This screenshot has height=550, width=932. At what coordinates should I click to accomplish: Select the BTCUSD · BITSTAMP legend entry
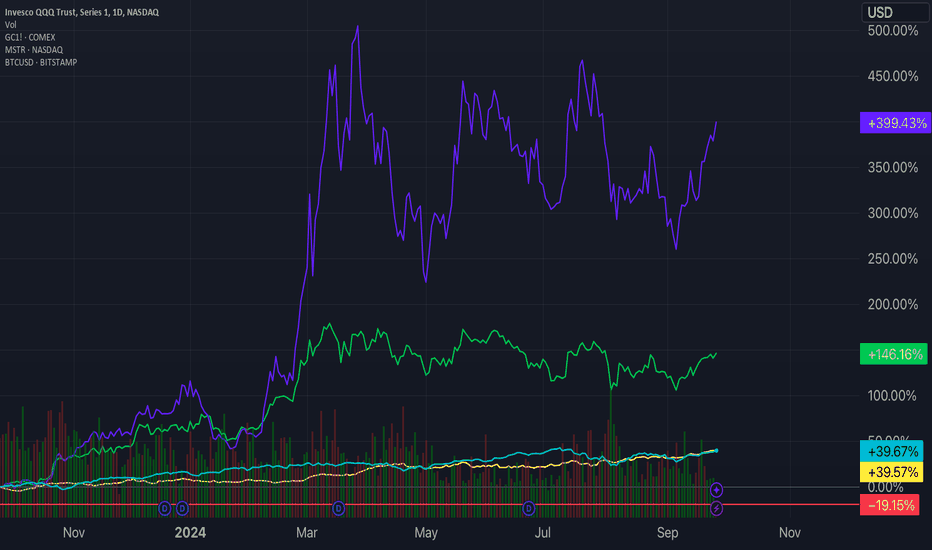(x=41, y=62)
